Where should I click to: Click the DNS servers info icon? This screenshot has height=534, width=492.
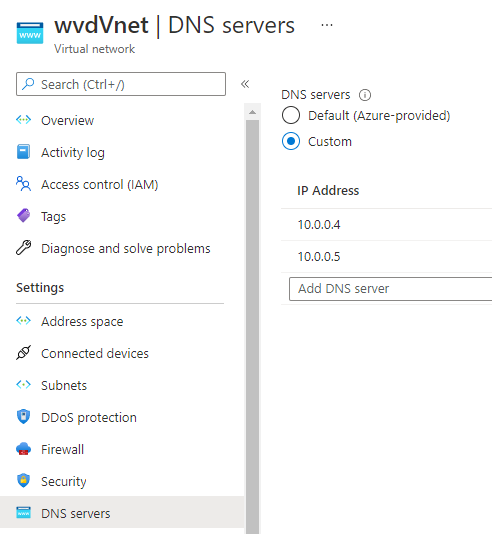tap(365, 95)
